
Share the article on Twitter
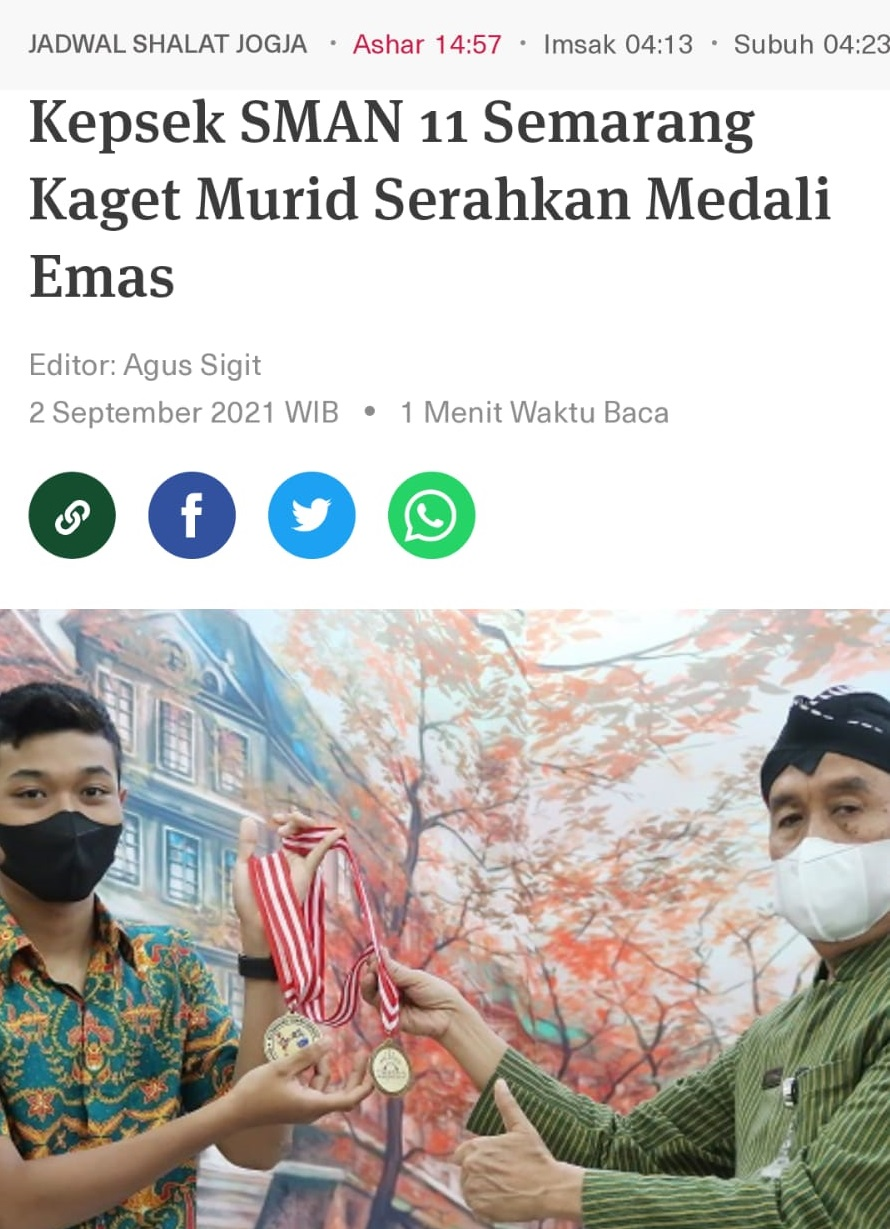312,515
